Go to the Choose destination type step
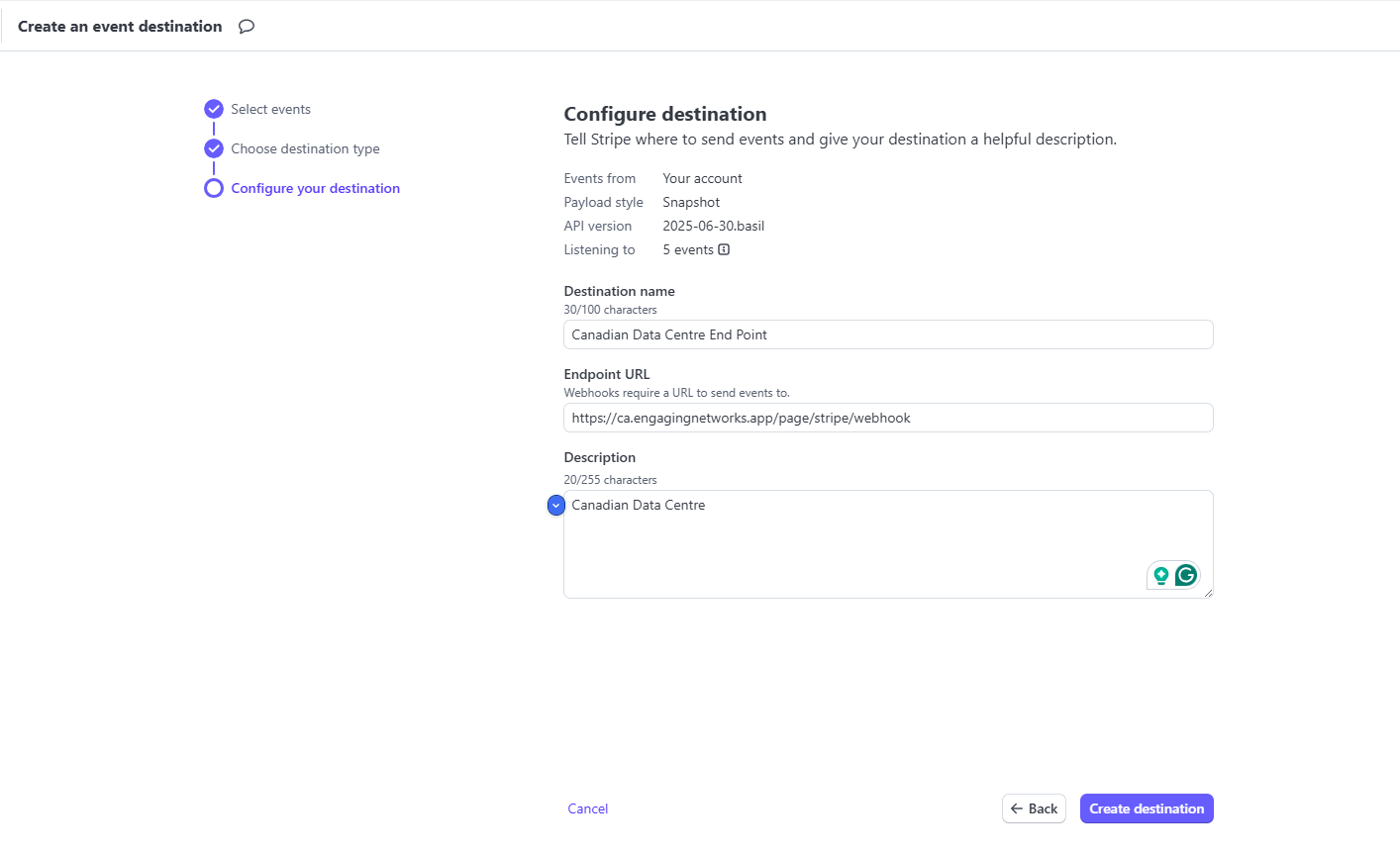 coord(305,148)
